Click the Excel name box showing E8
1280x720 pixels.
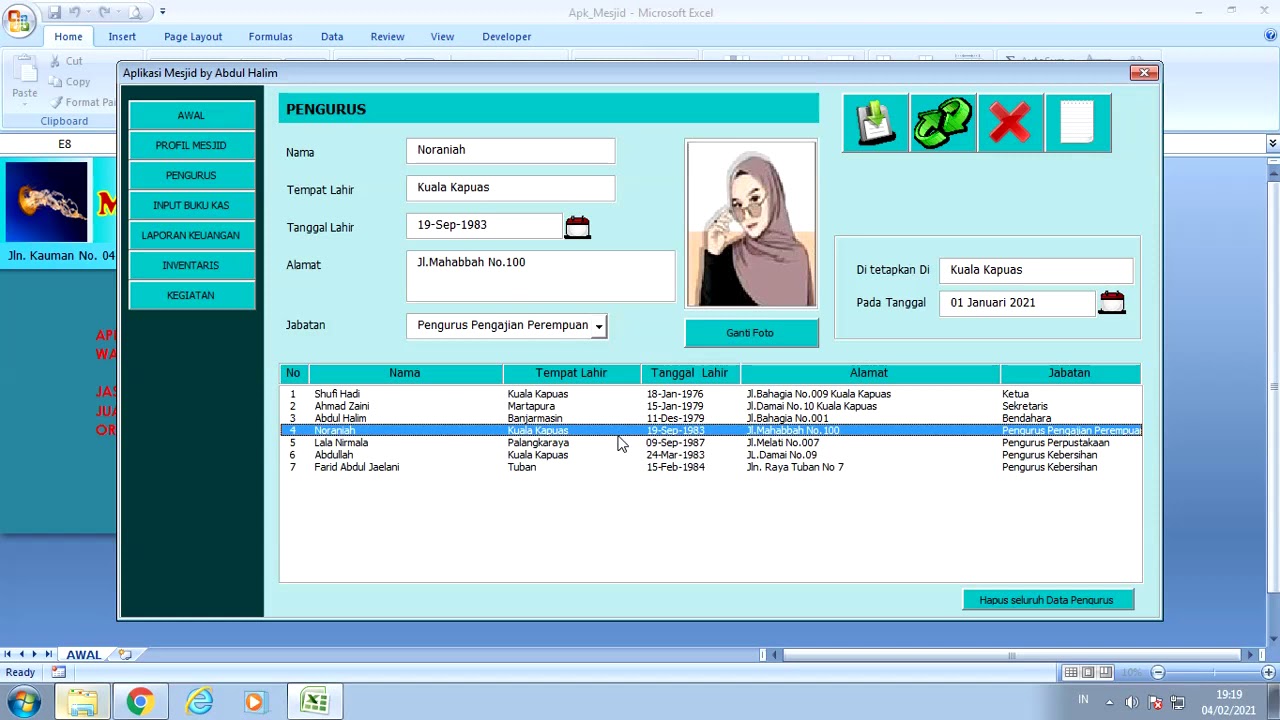click(x=64, y=144)
